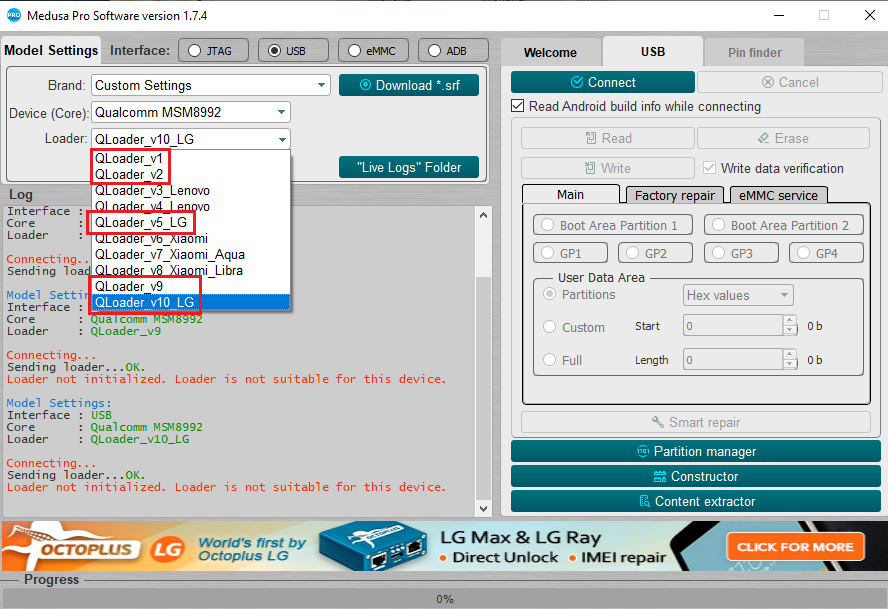Click the Model Settings tab

51,50
